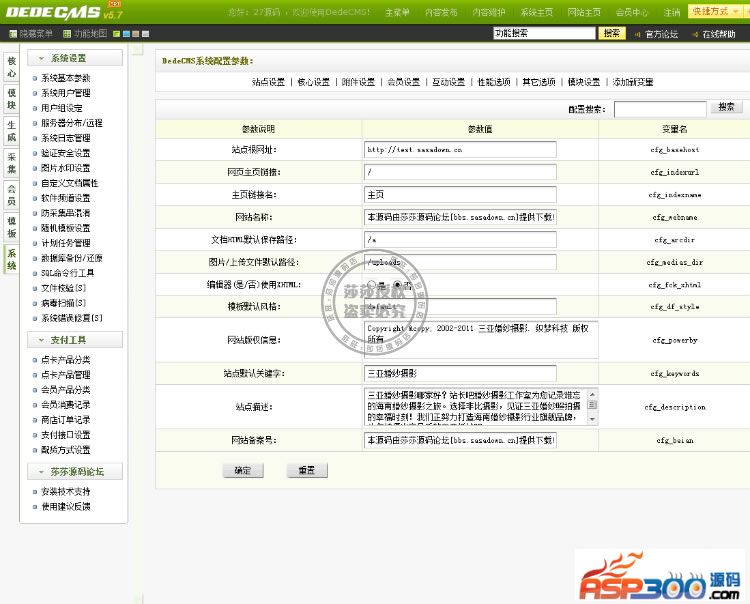Open the 内容维护 top menu

coord(489,12)
